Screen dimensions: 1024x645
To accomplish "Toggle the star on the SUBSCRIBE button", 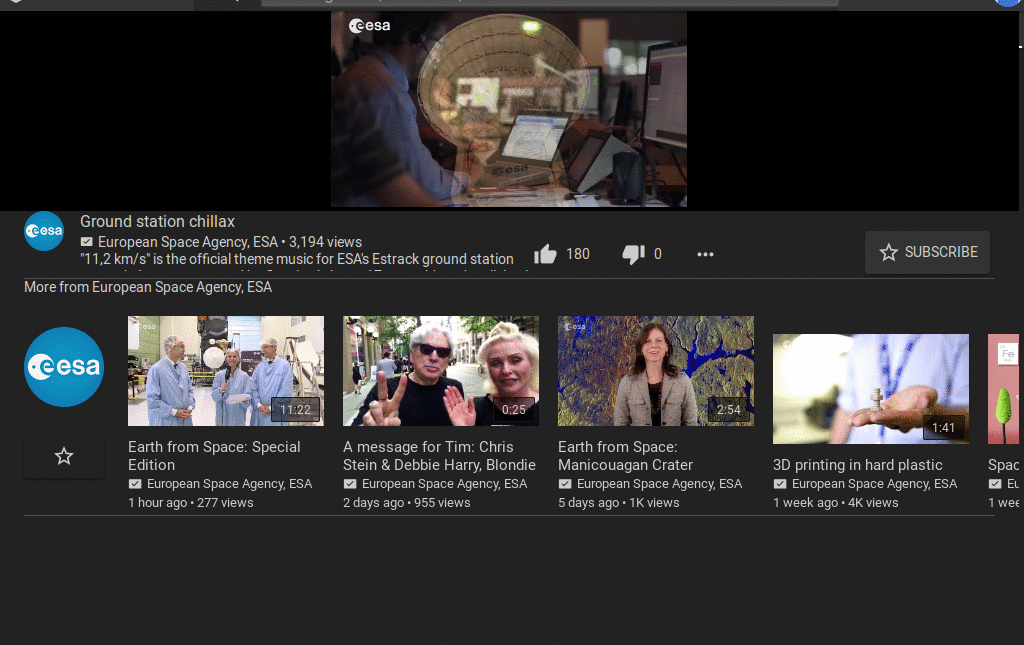I will 889,252.
